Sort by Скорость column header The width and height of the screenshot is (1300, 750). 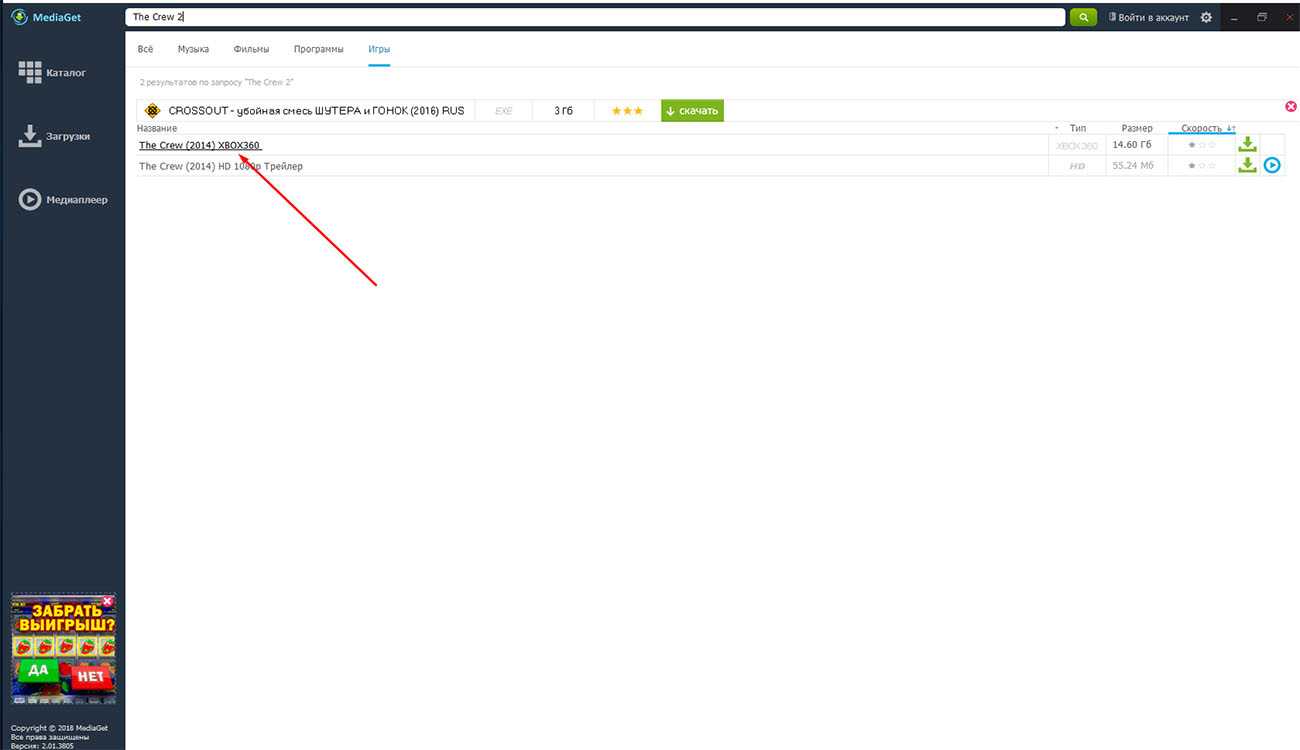tap(1201, 128)
